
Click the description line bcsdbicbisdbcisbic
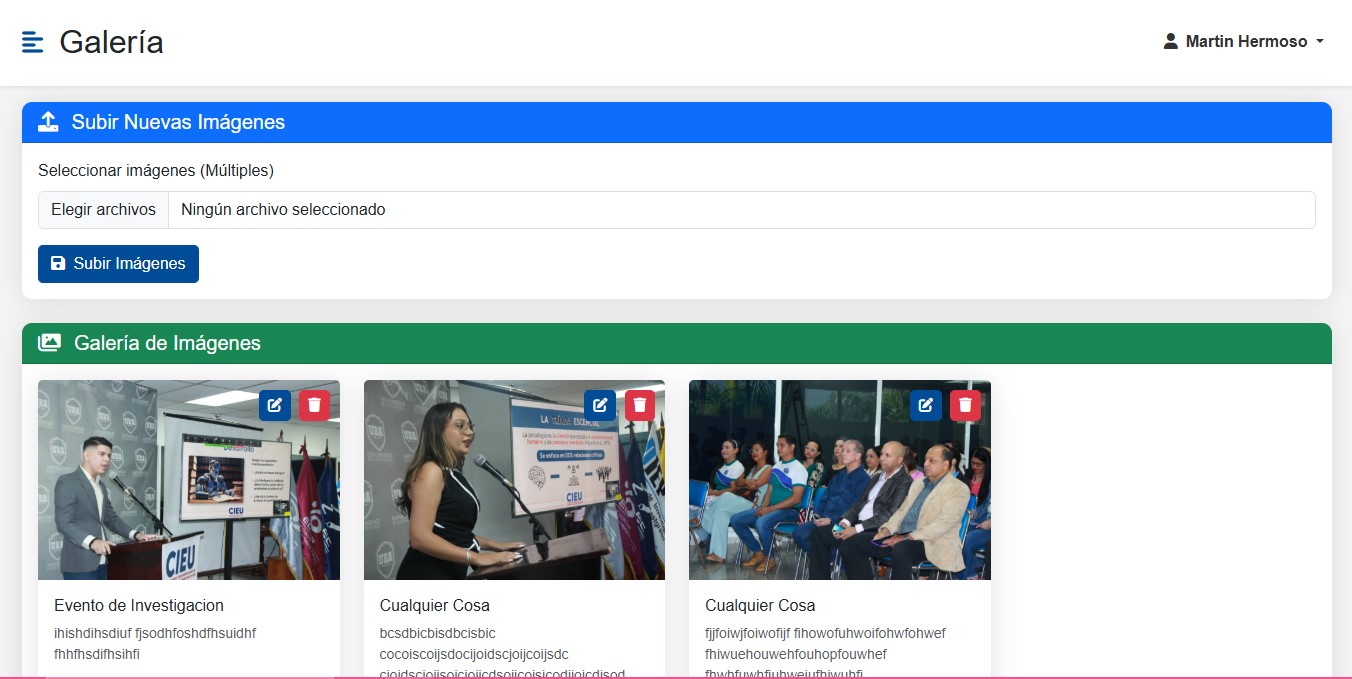(438, 633)
